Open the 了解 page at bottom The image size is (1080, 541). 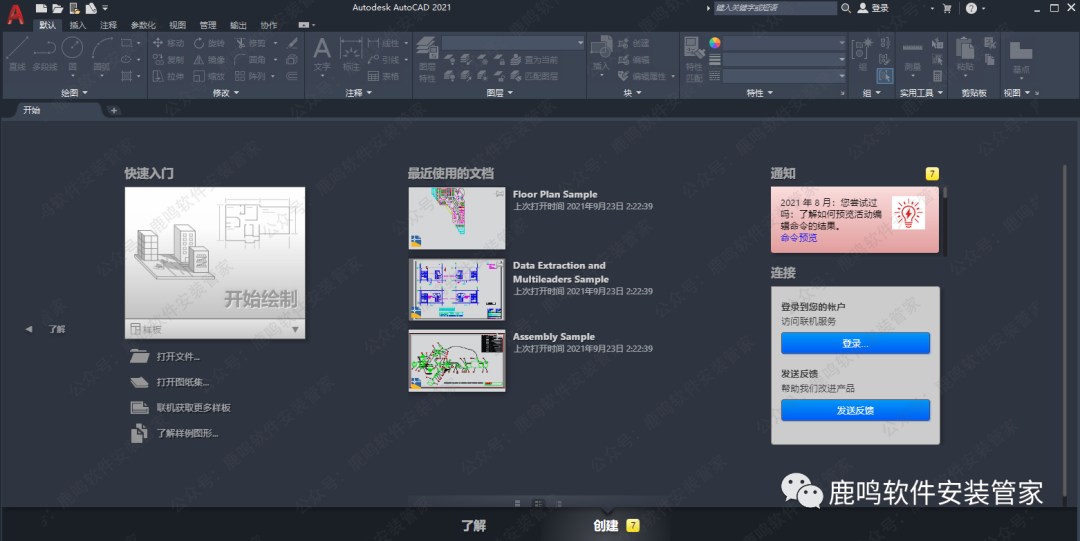[473, 525]
